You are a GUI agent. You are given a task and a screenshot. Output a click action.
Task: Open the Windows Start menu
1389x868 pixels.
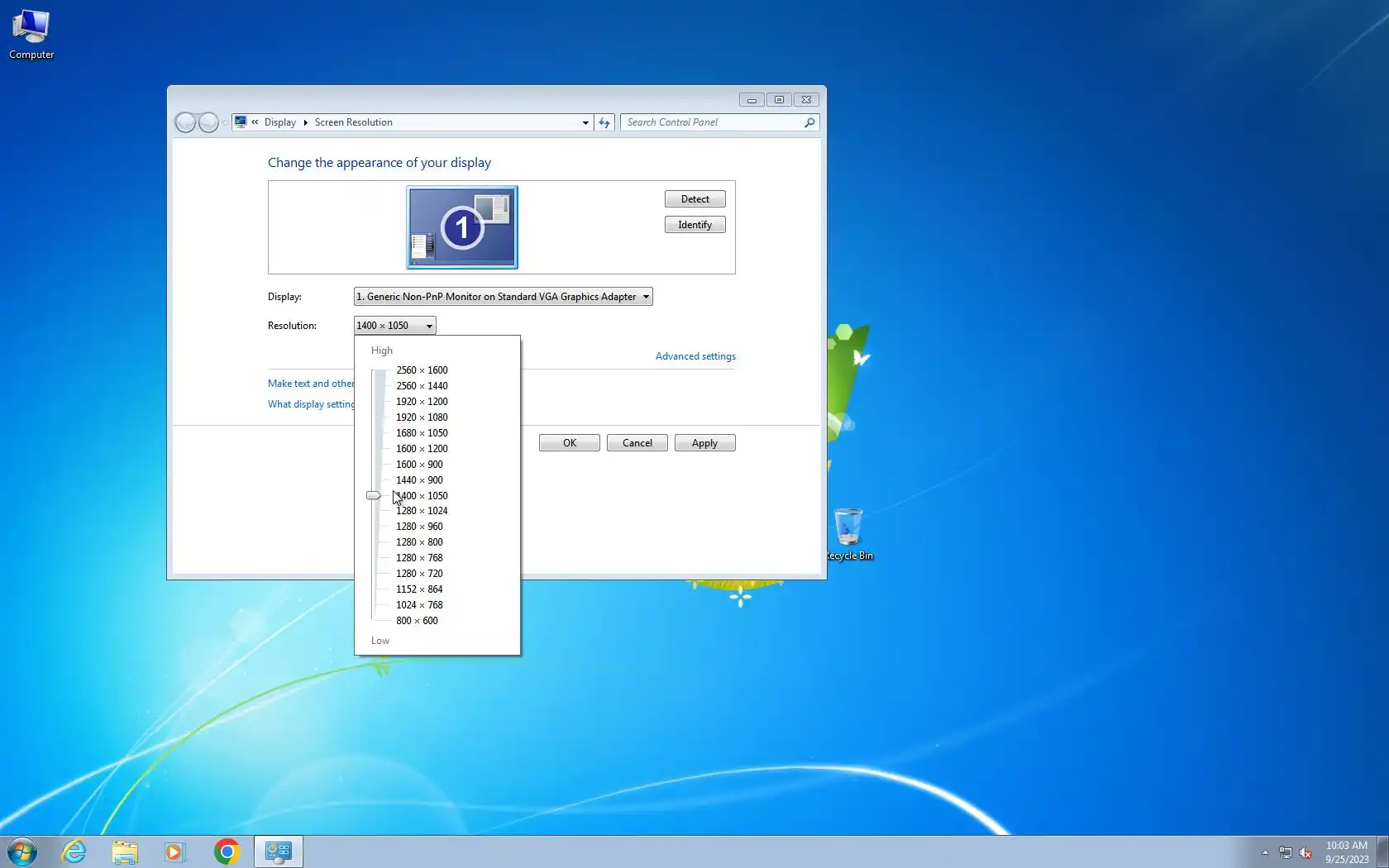pyautogui.click(x=22, y=851)
